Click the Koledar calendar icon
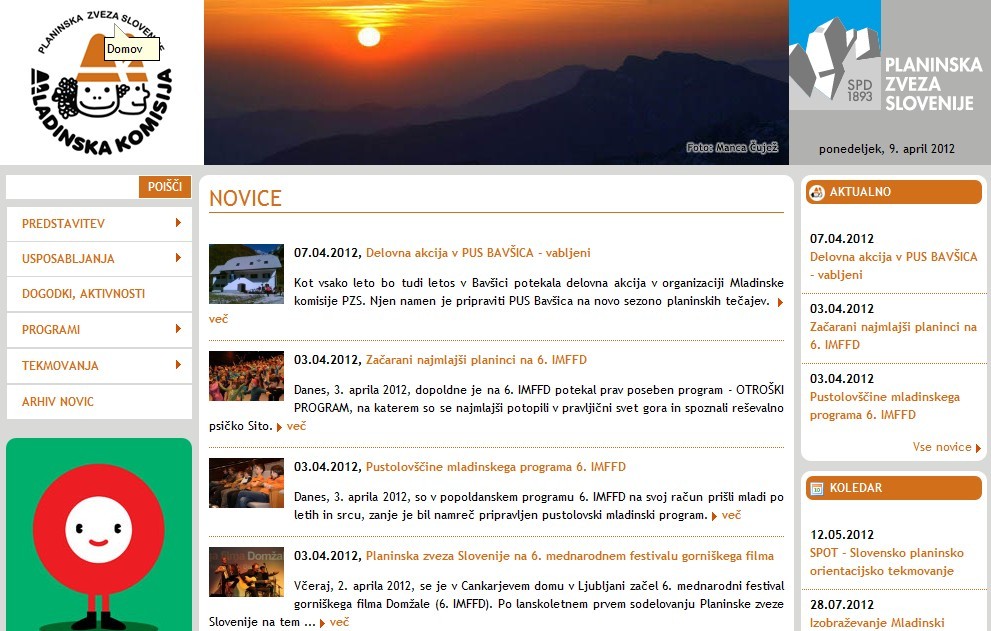Image resolution: width=991 pixels, height=631 pixels. click(x=817, y=489)
